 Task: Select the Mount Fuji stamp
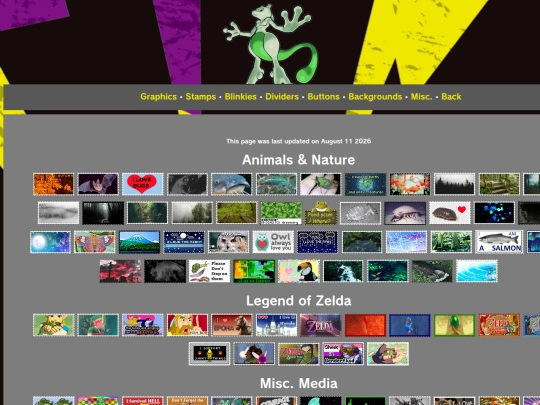click(x=139, y=242)
